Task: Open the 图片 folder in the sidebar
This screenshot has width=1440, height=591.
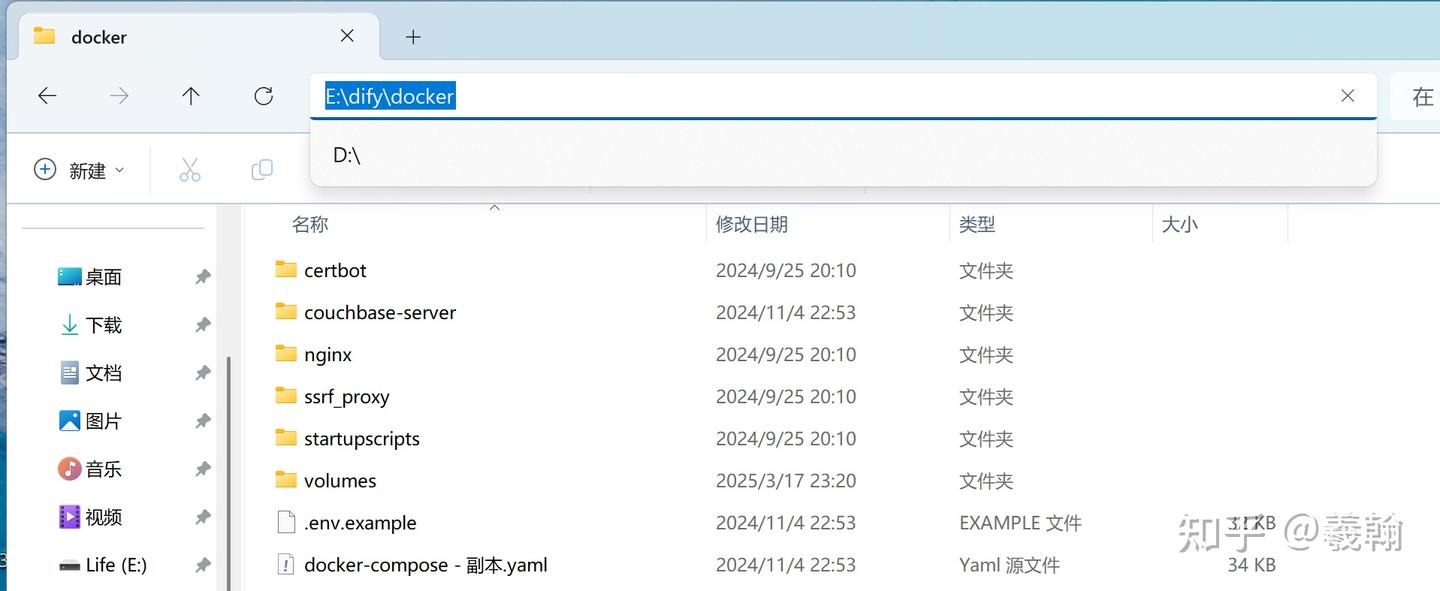Action: [104, 420]
